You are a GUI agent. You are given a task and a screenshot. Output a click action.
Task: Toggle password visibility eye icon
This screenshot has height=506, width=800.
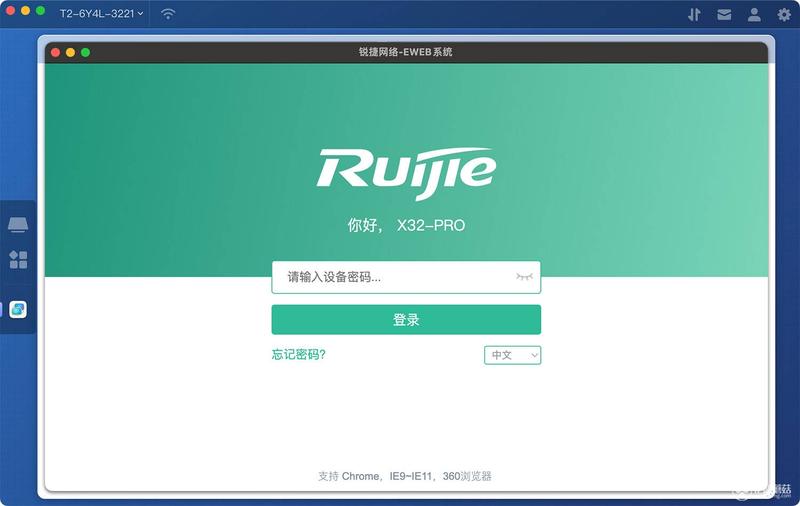[524, 277]
